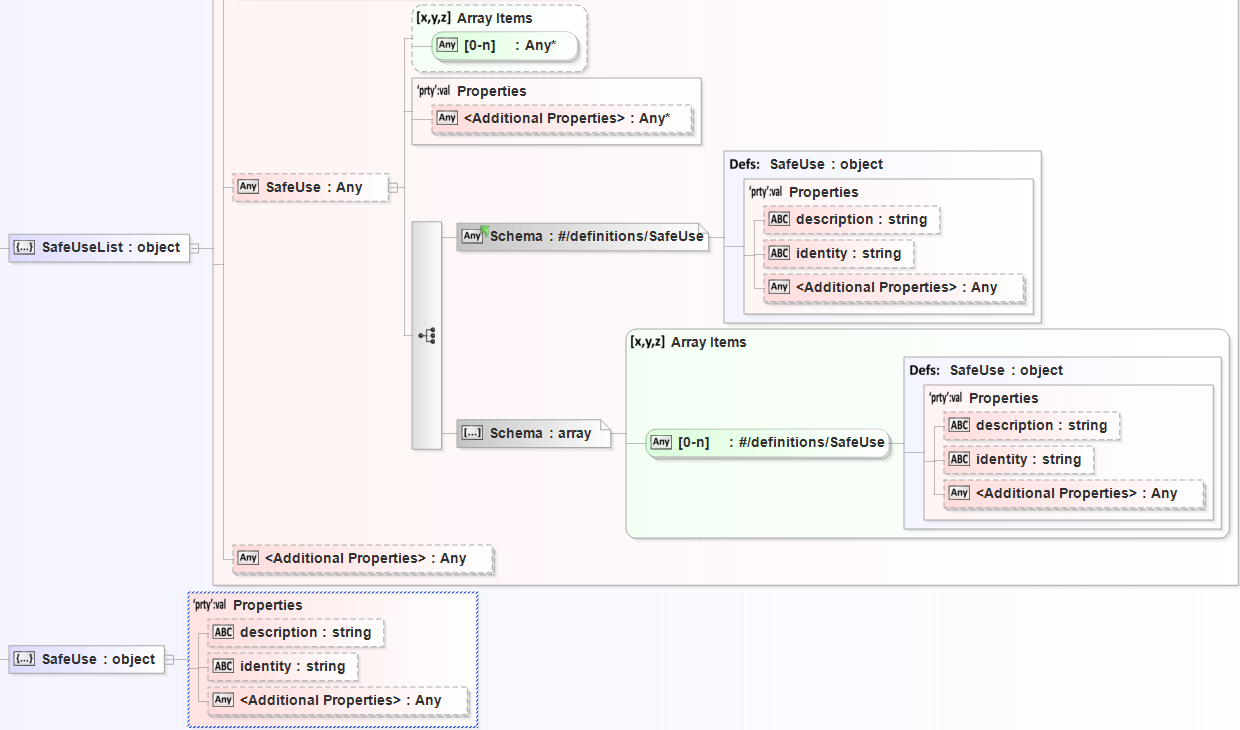
Task: Collapse the bottom SafeUse : object expander
Action: (170, 659)
